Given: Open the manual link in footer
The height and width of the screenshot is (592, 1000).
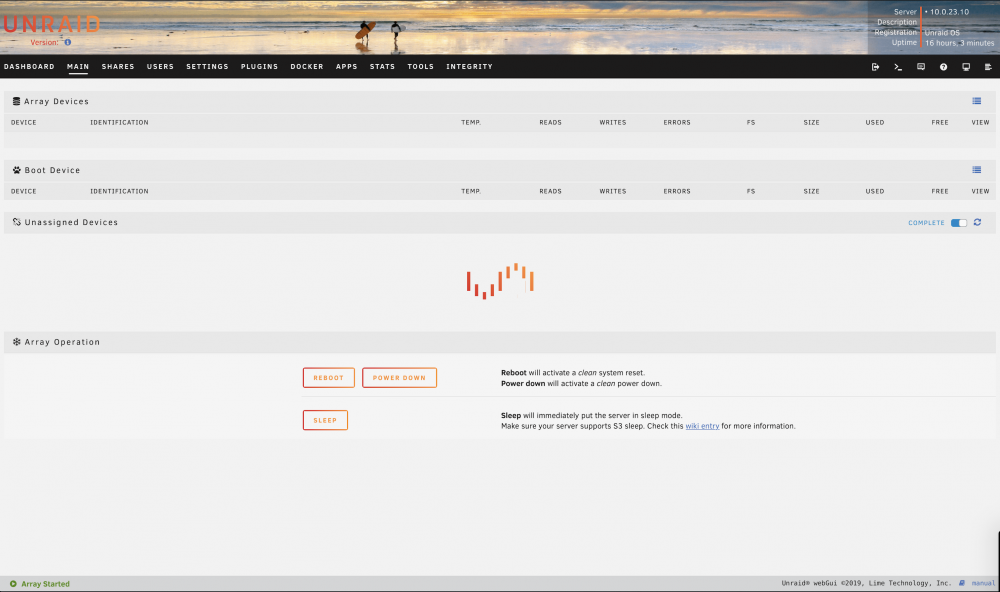Looking at the screenshot, I should pyautogui.click(x=983, y=583).
